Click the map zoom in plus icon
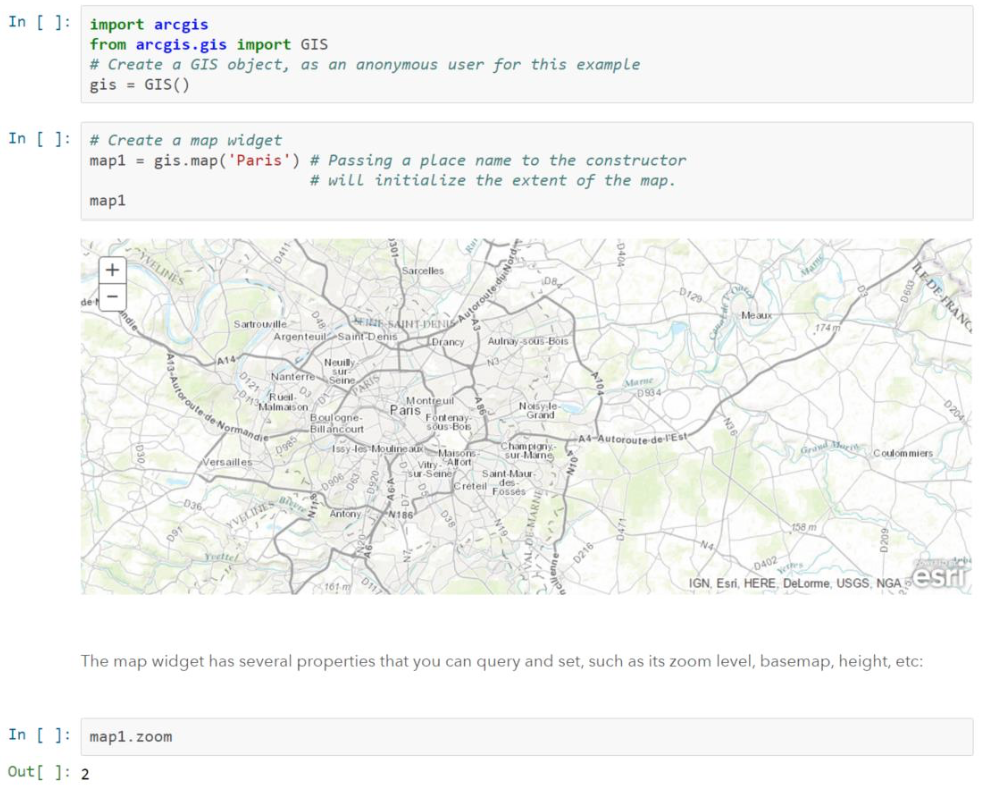Viewport: 1000px width, 808px height. click(x=112, y=269)
